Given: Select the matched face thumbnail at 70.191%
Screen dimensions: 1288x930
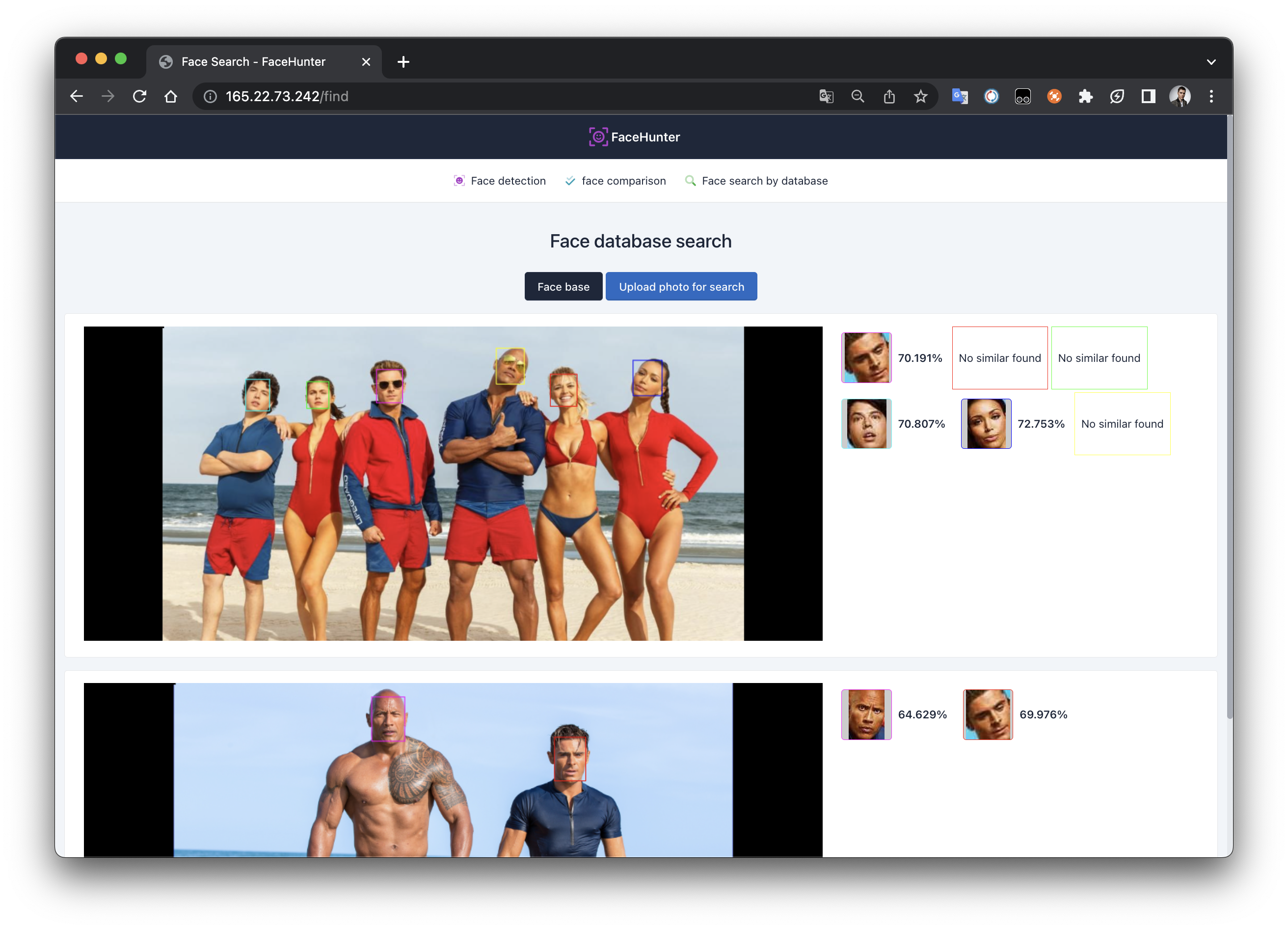Looking at the screenshot, I should point(867,358).
